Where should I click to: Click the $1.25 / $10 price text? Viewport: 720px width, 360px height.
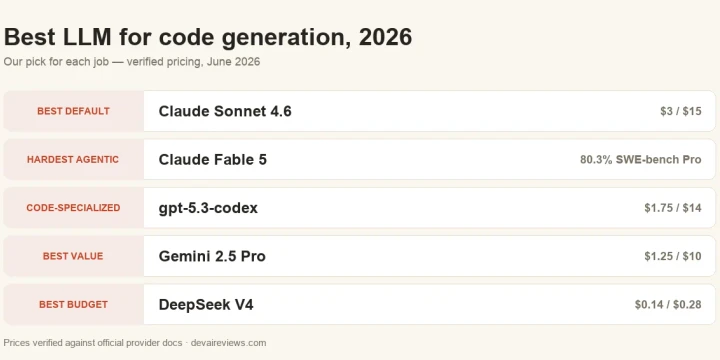pos(673,256)
